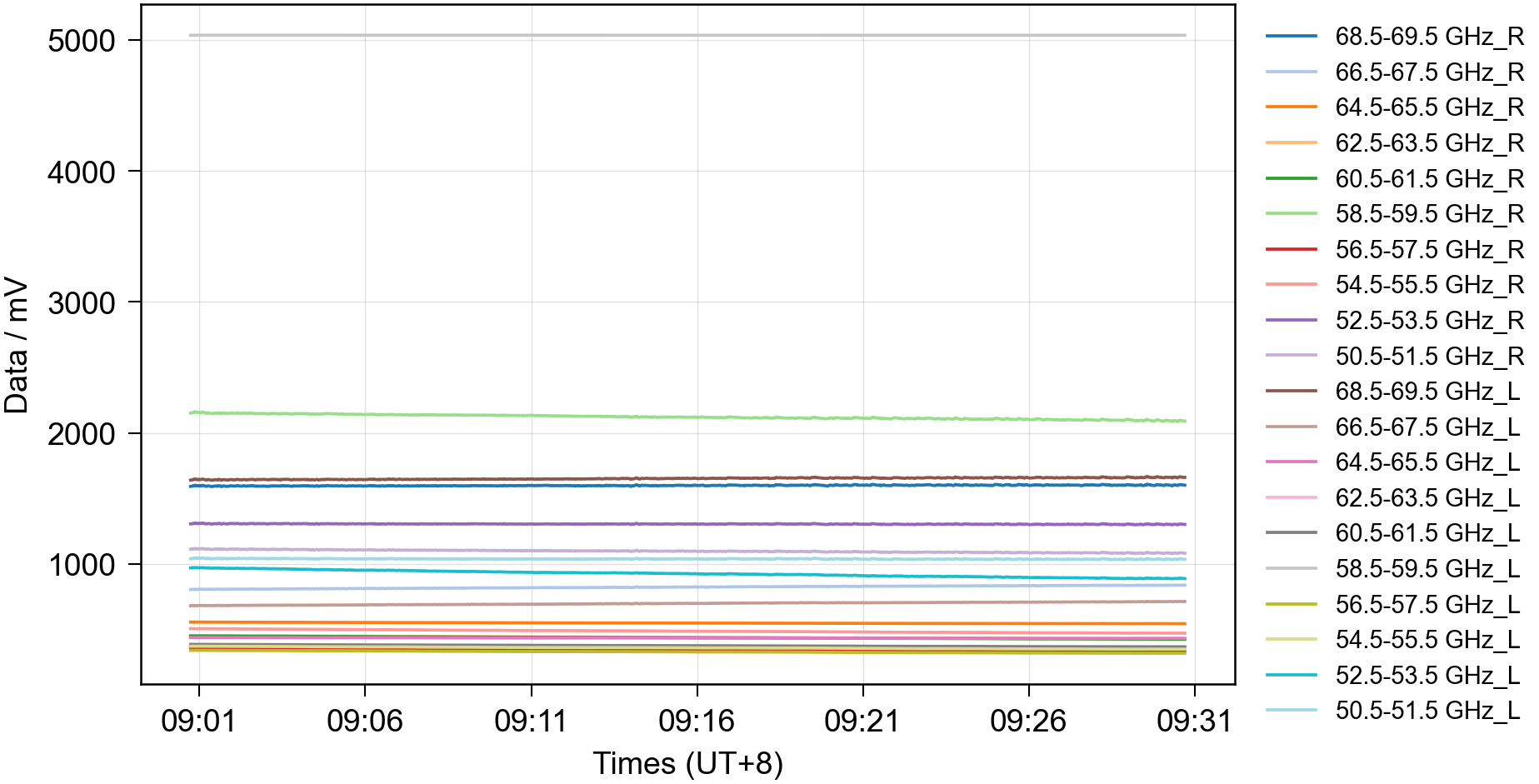Click the orange 64.5-65.5 GHz_R legend swatch

tap(1291, 107)
